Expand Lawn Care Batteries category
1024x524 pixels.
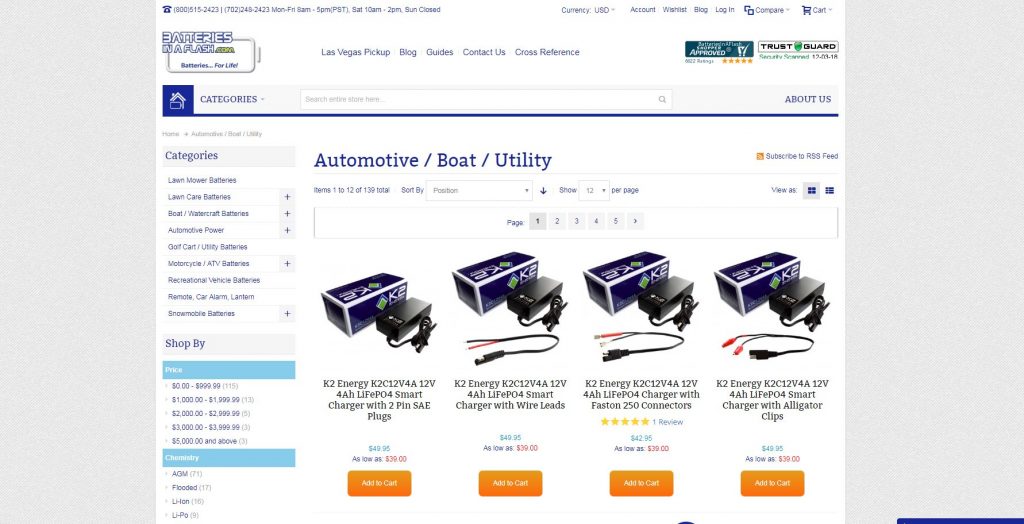click(x=287, y=197)
